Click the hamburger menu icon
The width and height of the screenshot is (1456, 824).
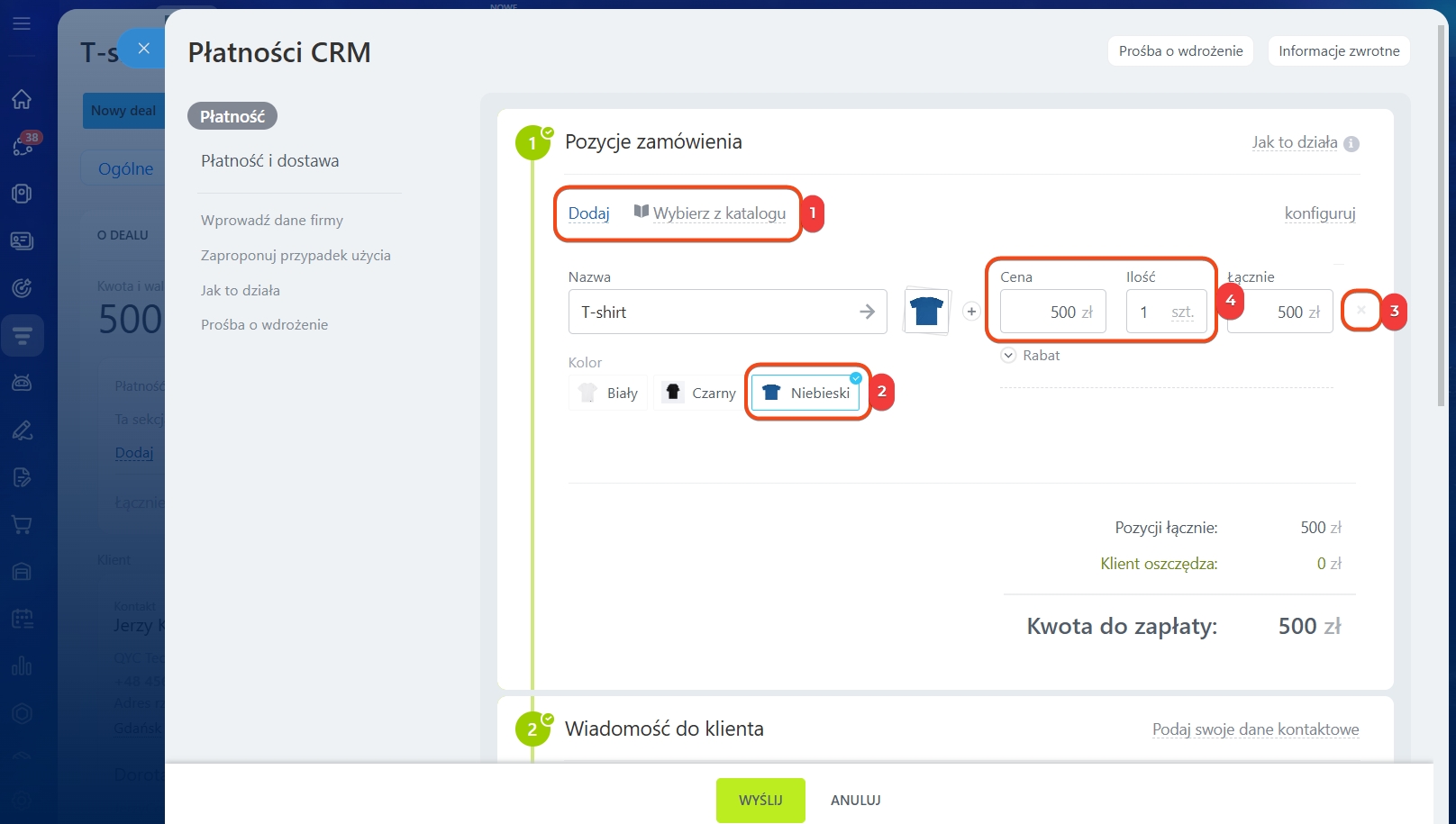pos(22,23)
